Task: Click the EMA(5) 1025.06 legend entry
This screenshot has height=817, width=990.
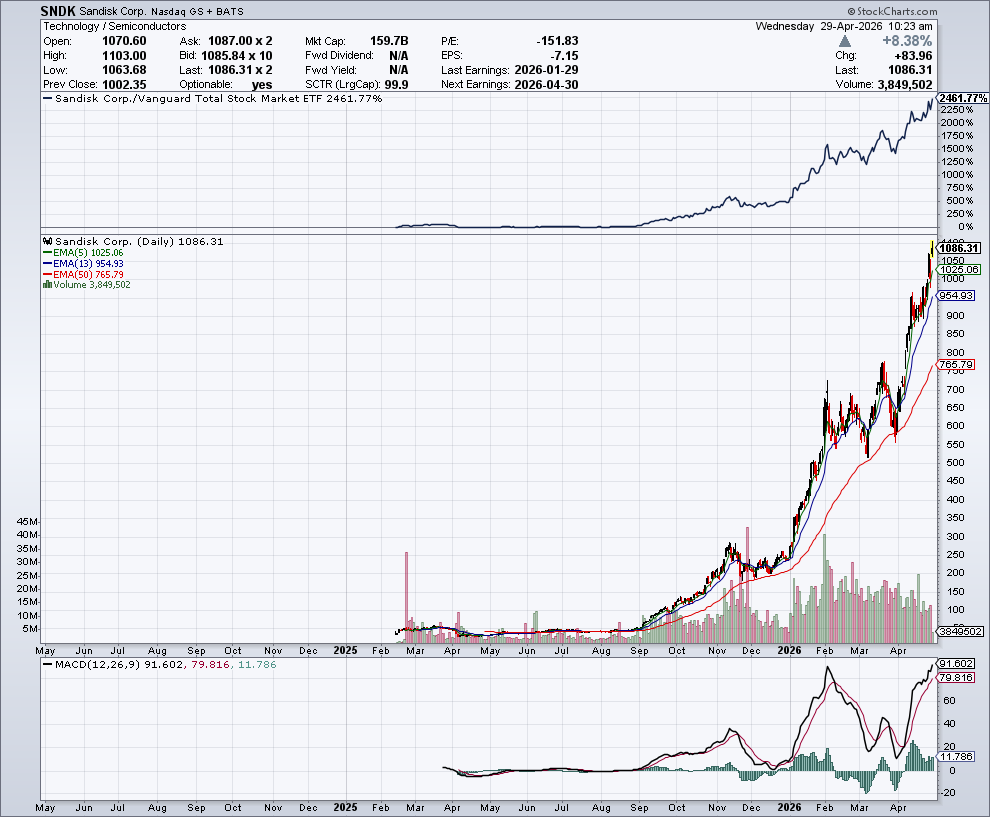Action: (x=83, y=253)
